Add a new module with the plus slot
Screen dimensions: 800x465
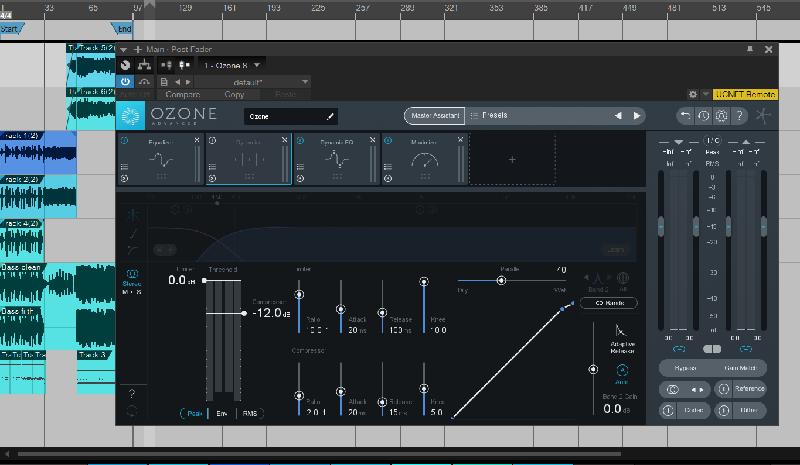pos(512,160)
